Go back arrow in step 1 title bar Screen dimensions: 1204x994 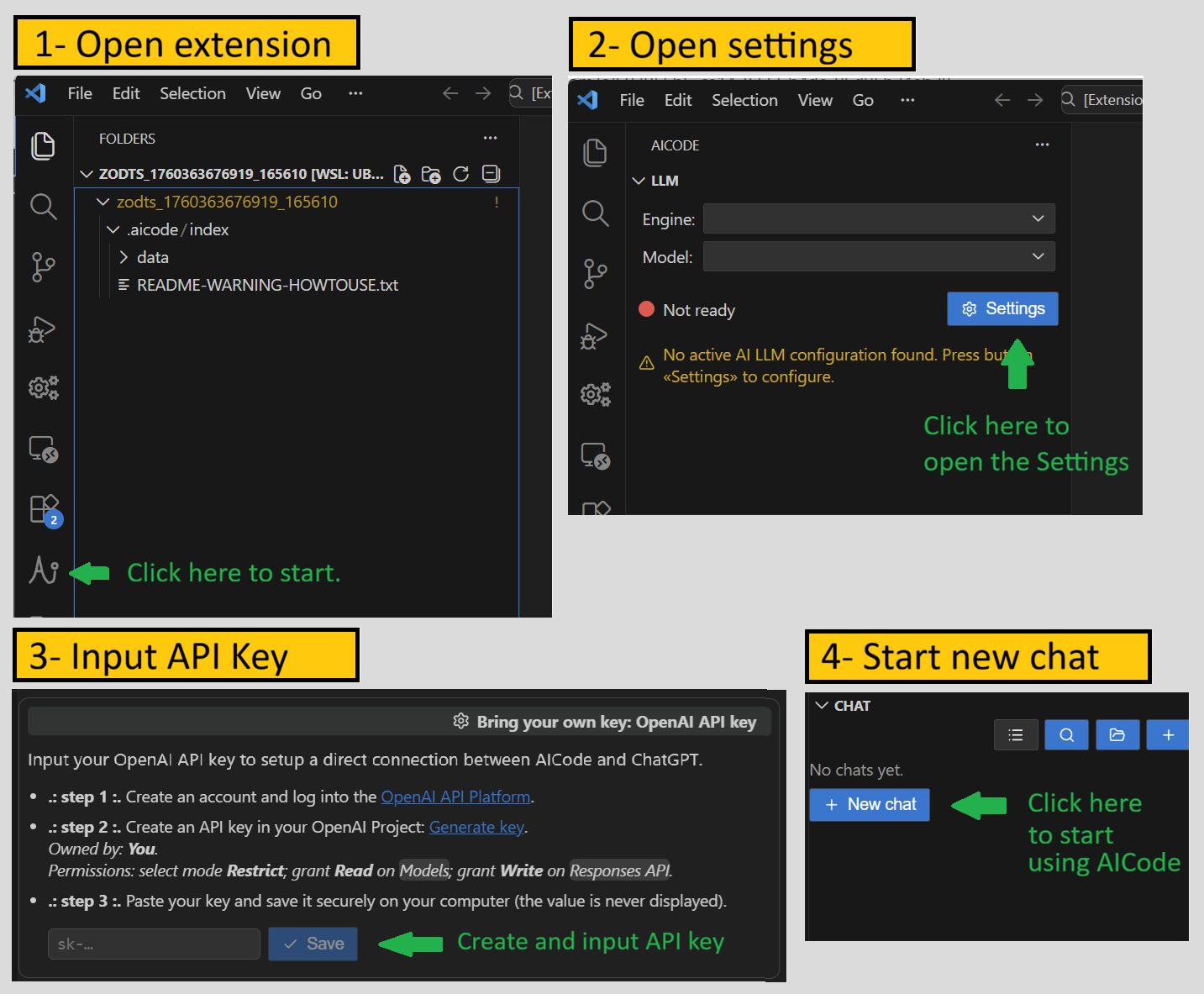pos(450,93)
